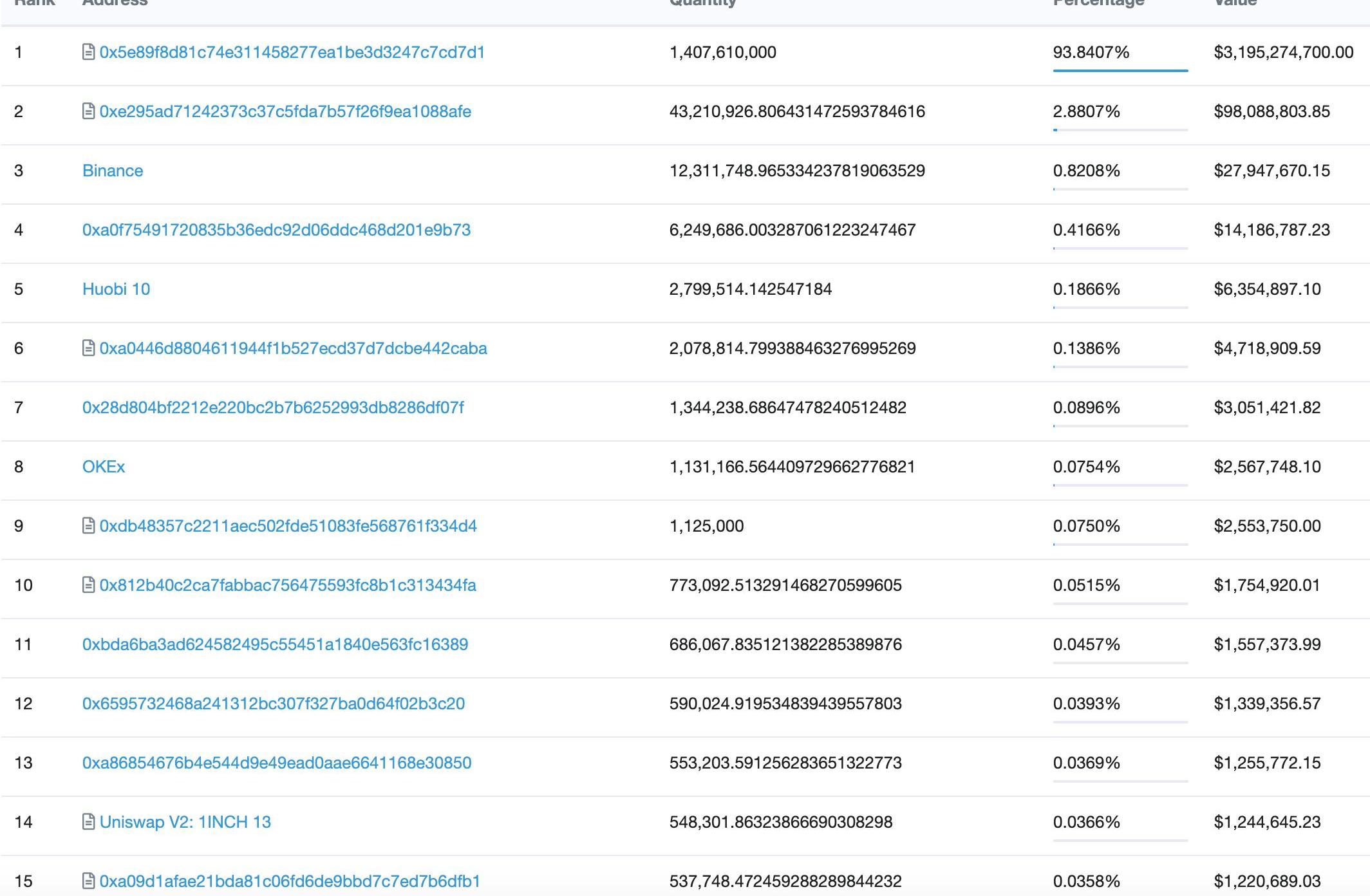Click the $3,195,274,700.00 value cell

[1283, 52]
